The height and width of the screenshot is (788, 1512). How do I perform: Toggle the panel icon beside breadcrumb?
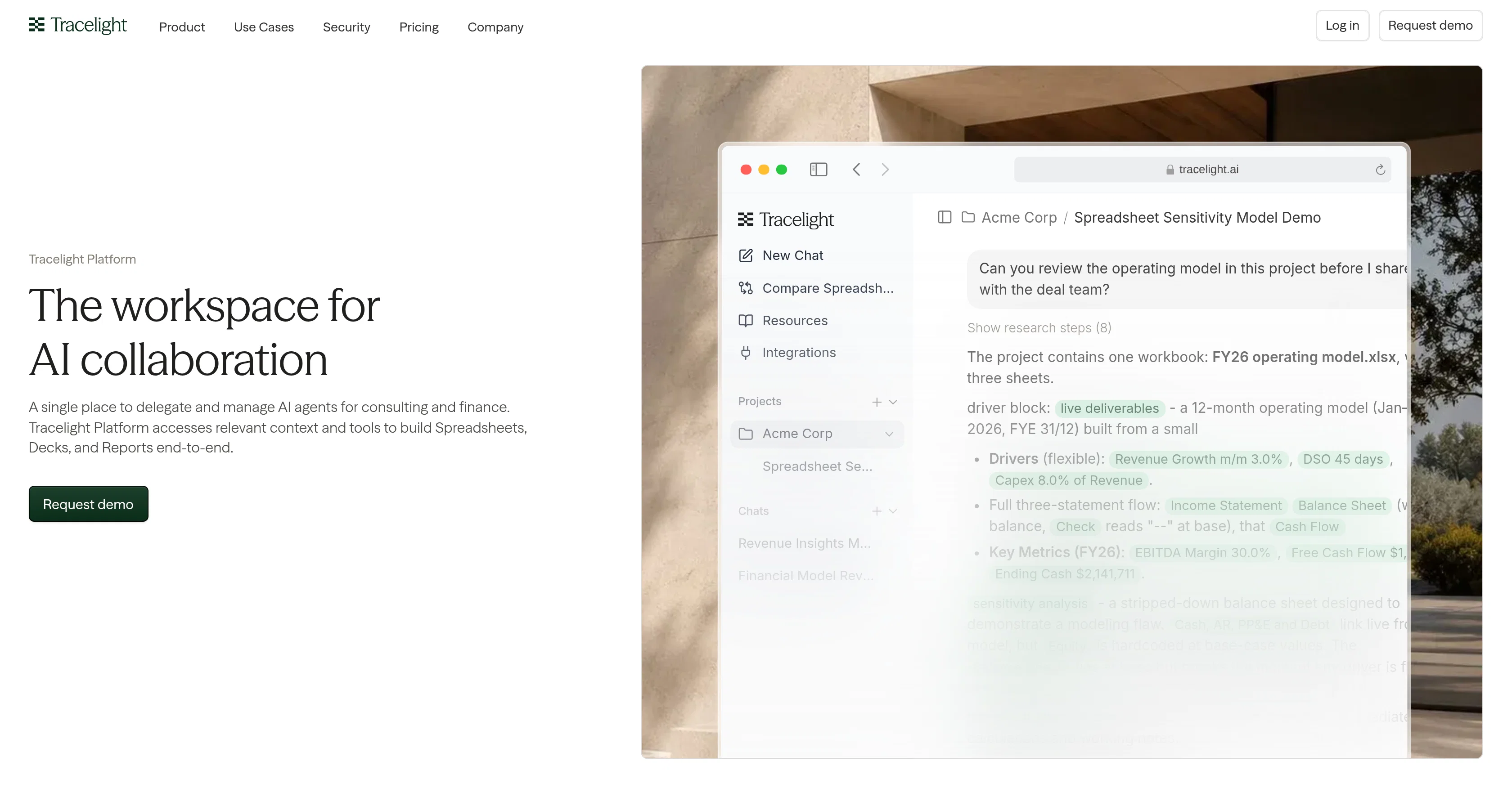pos(945,217)
